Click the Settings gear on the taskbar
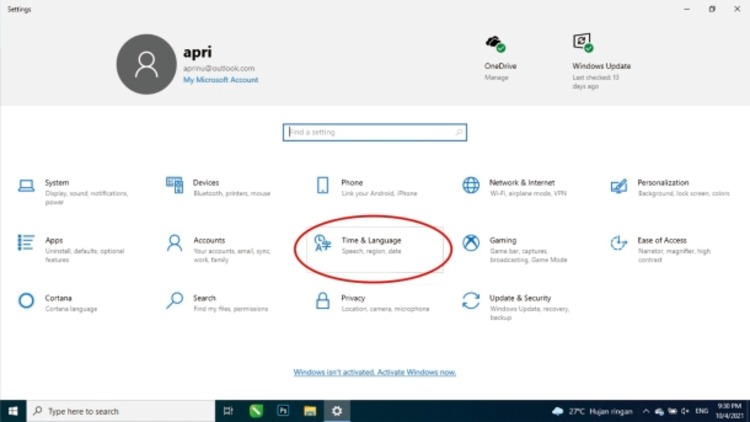Viewport: 750px width, 422px height. (337, 411)
